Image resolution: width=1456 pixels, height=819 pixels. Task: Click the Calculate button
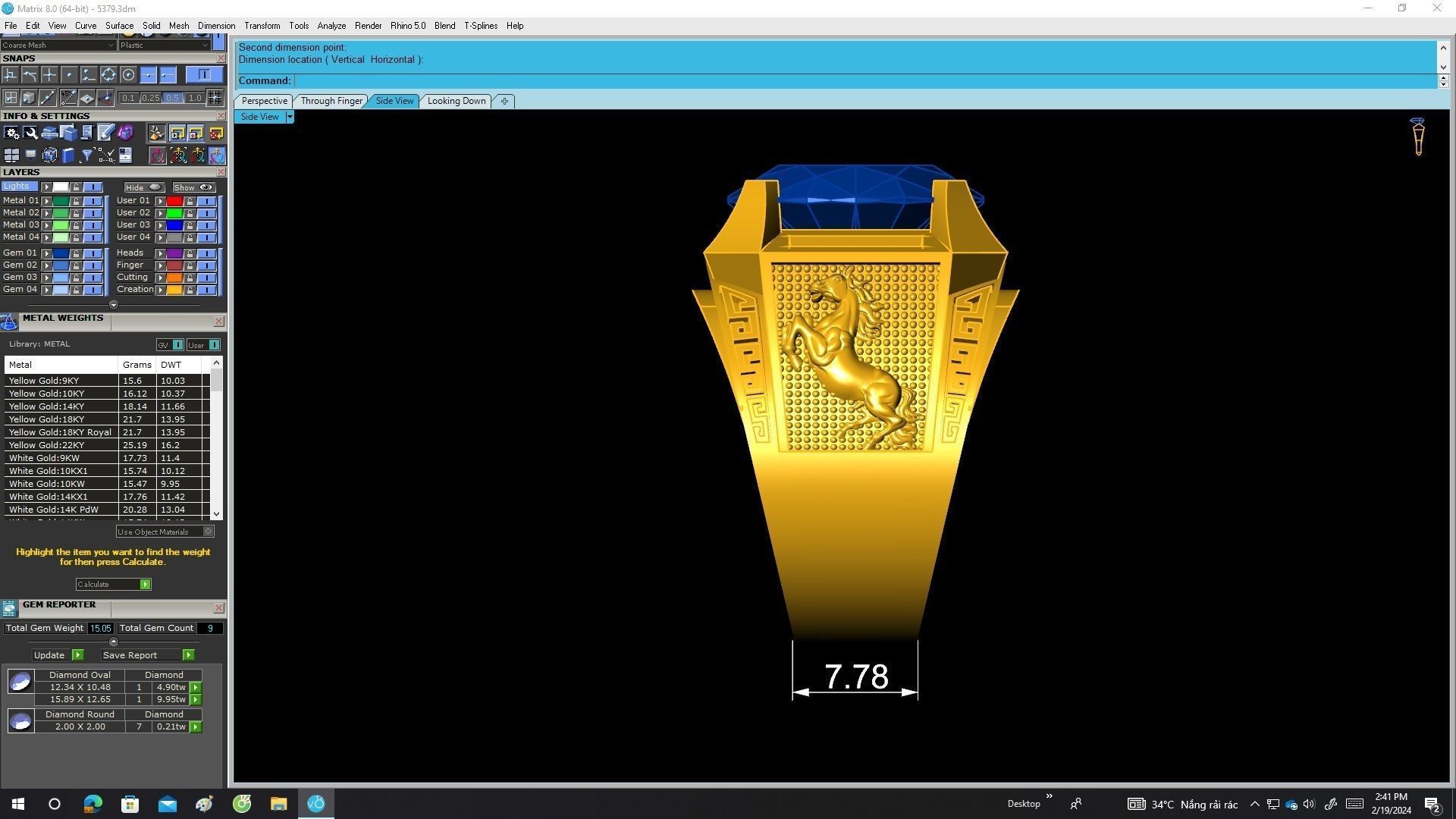coord(114,585)
